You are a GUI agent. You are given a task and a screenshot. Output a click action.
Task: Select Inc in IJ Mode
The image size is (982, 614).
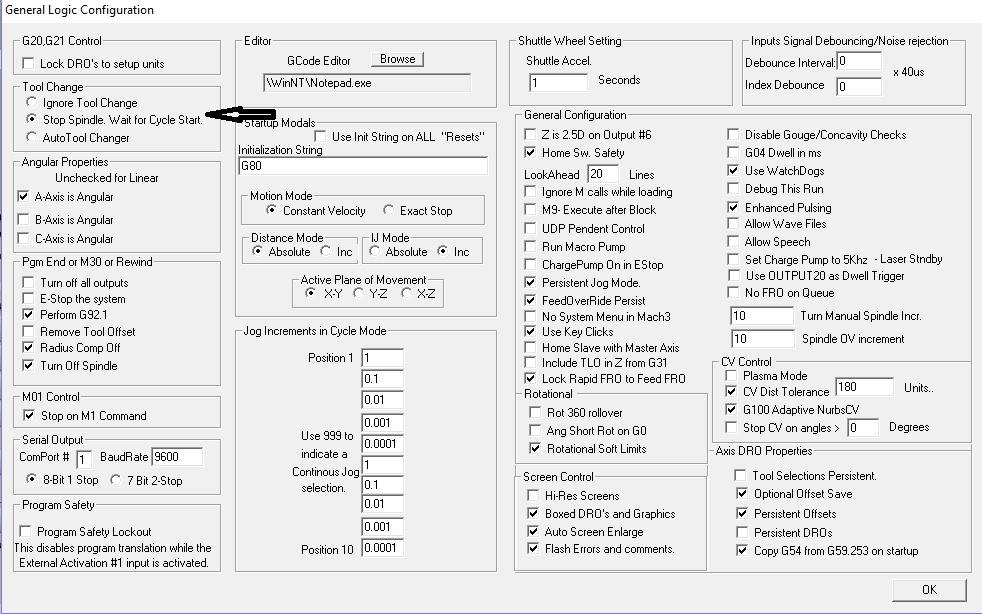[x=442, y=251]
